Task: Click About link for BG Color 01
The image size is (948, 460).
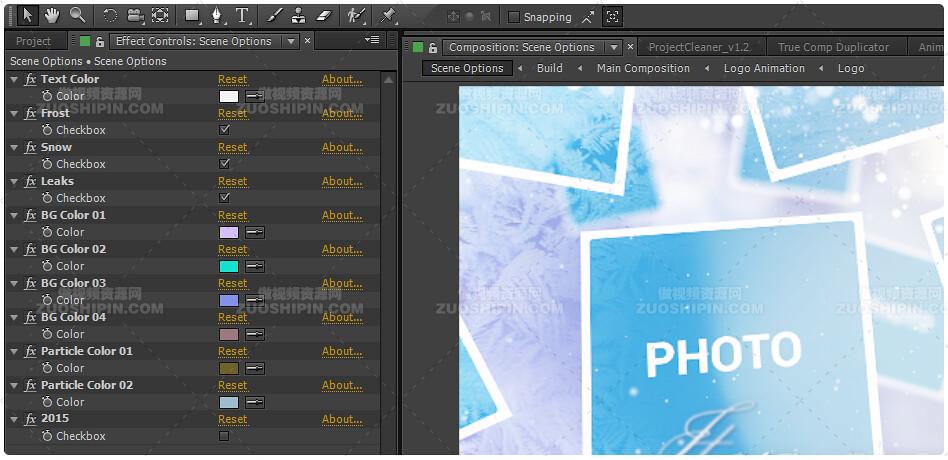Action: point(342,215)
